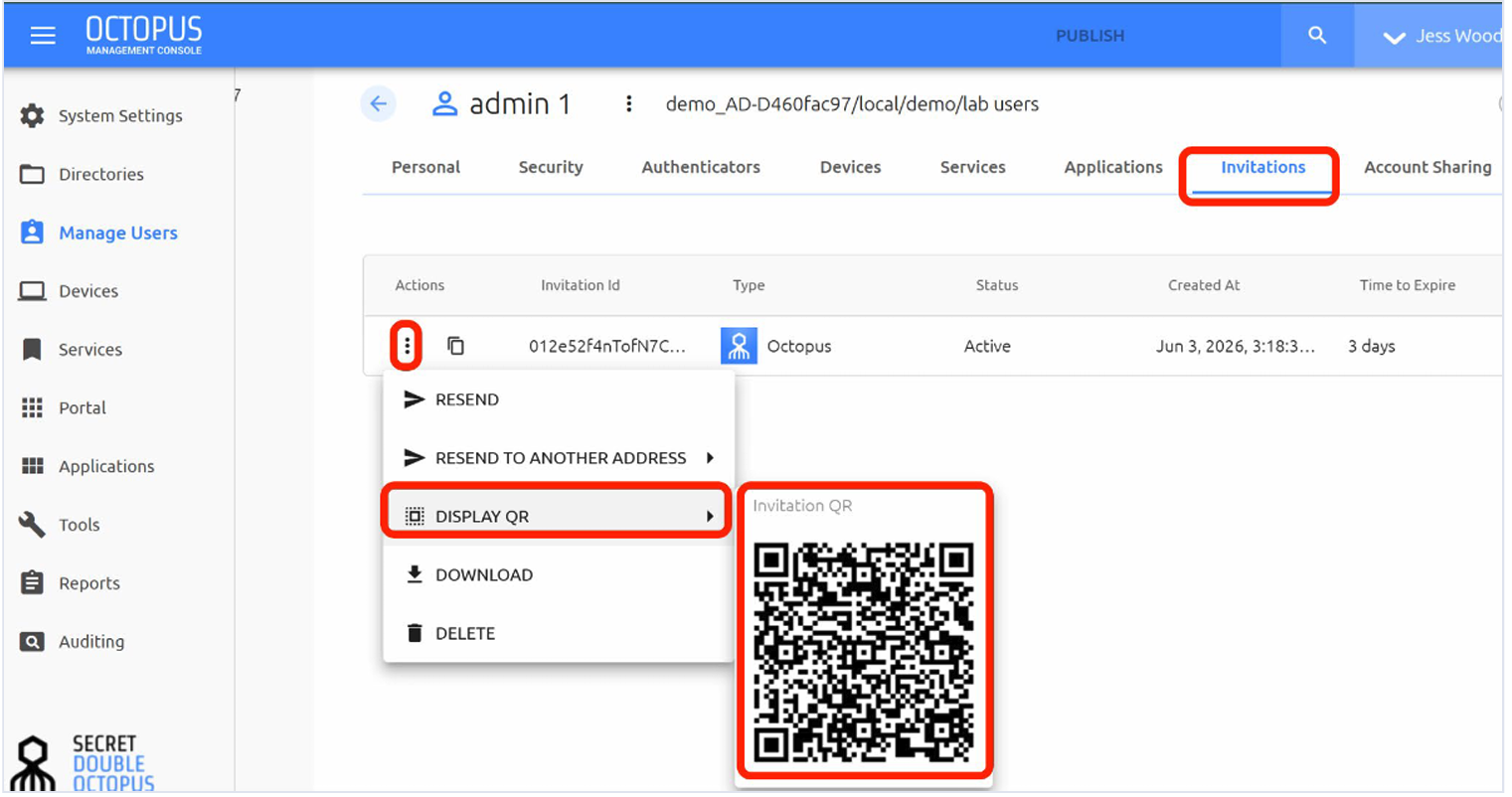
Task: Click the search magnifier icon
Action: tap(1317, 36)
